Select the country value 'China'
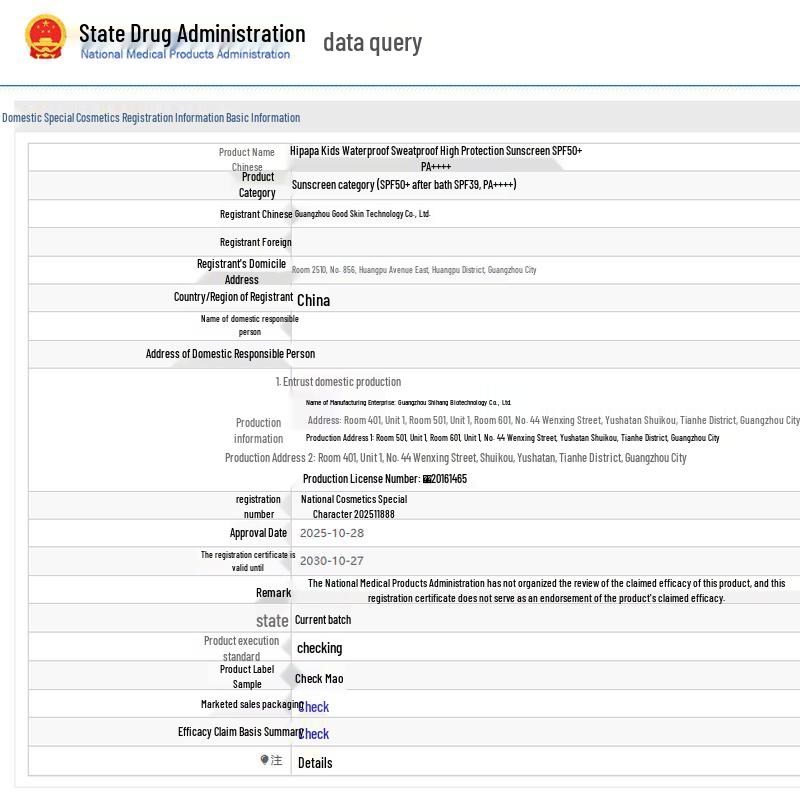Image resolution: width=800 pixels, height=800 pixels. [x=313, y=301]
